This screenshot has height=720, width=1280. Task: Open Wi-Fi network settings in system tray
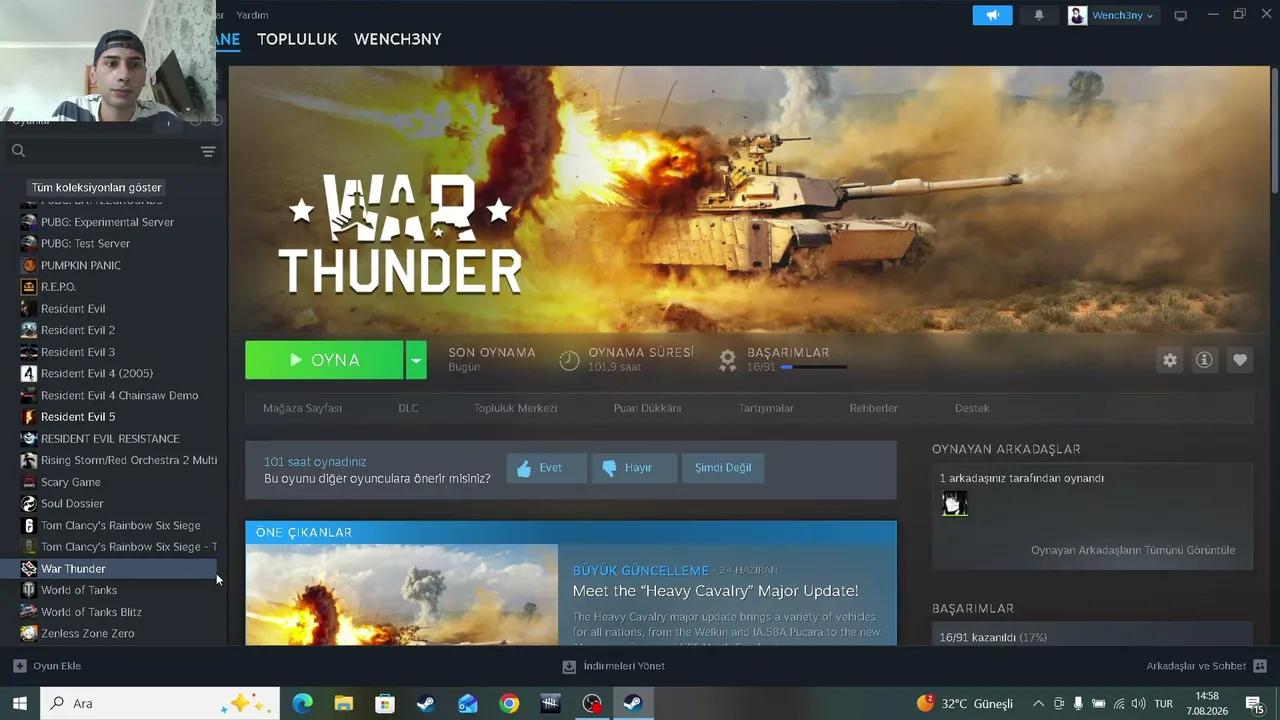(1119, 704)
